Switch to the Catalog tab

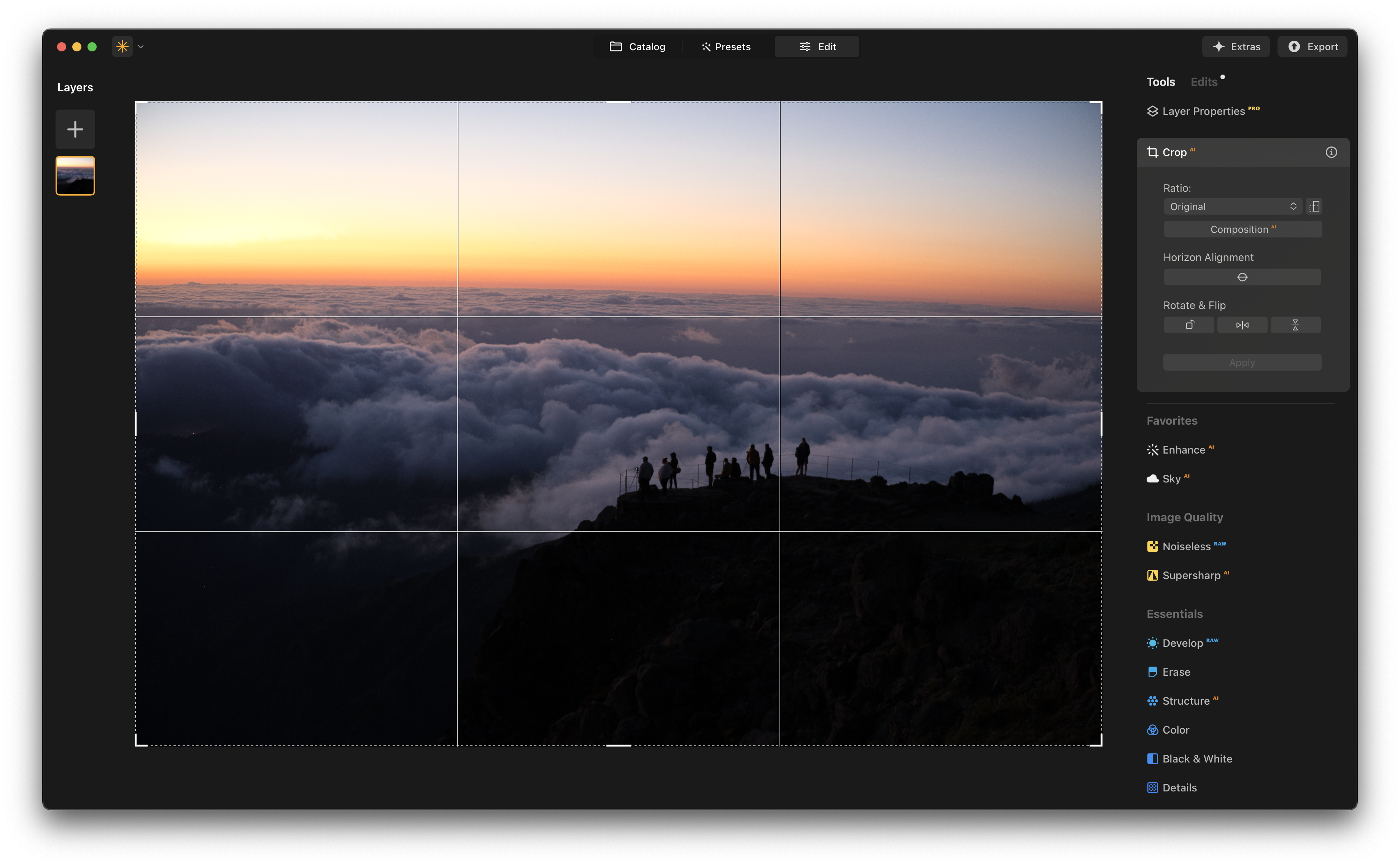(638, 46)
